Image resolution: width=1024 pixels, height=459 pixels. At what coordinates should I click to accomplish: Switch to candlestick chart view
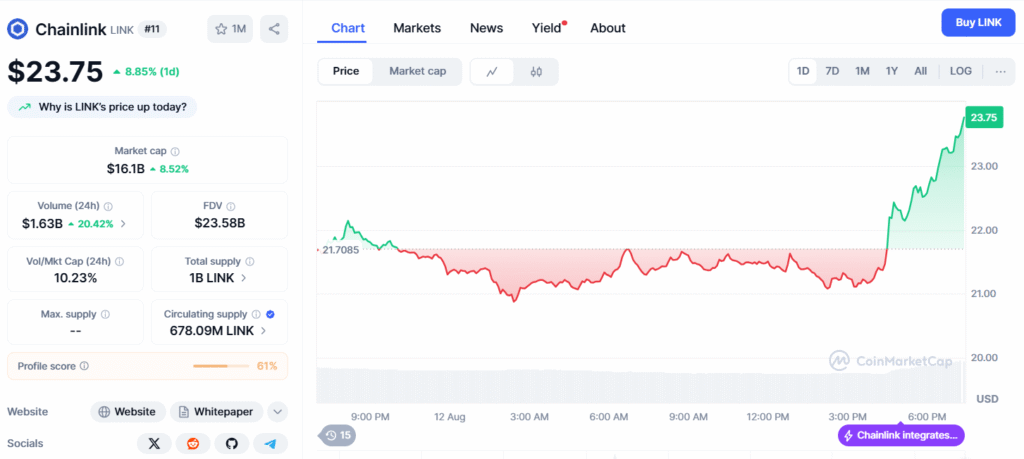[x=536, y=72]
